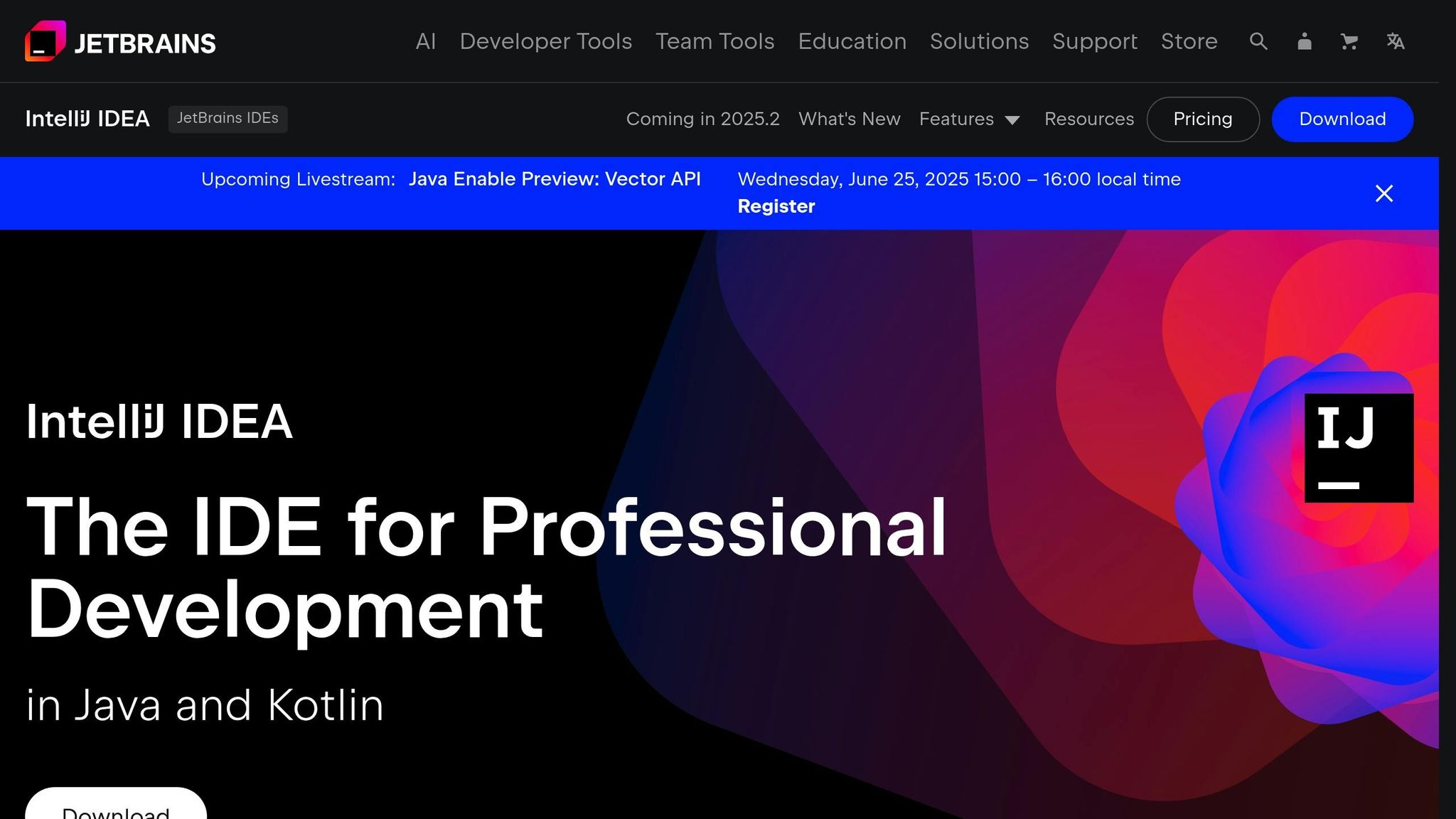
Task: Click the Pricing button
Action: pos(1203,119)
